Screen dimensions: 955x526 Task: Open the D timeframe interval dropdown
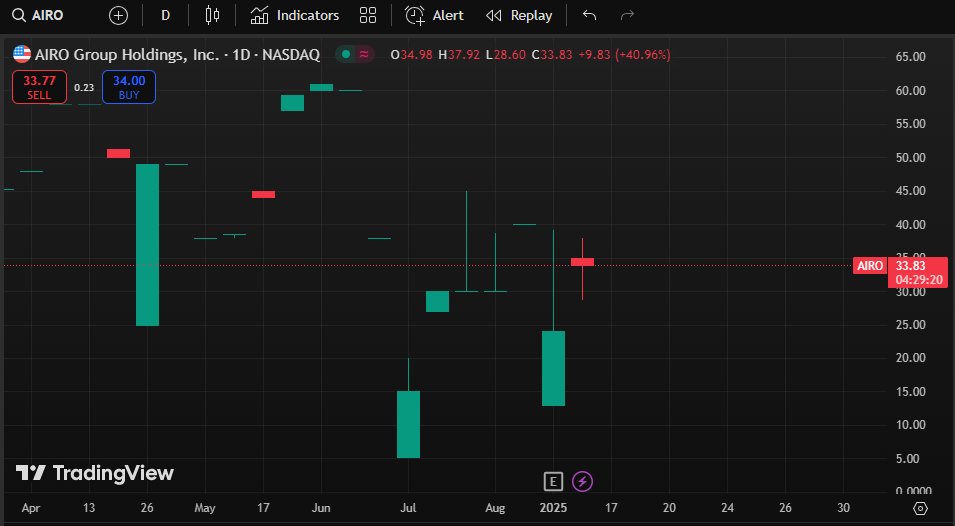(x=165, y=16)
